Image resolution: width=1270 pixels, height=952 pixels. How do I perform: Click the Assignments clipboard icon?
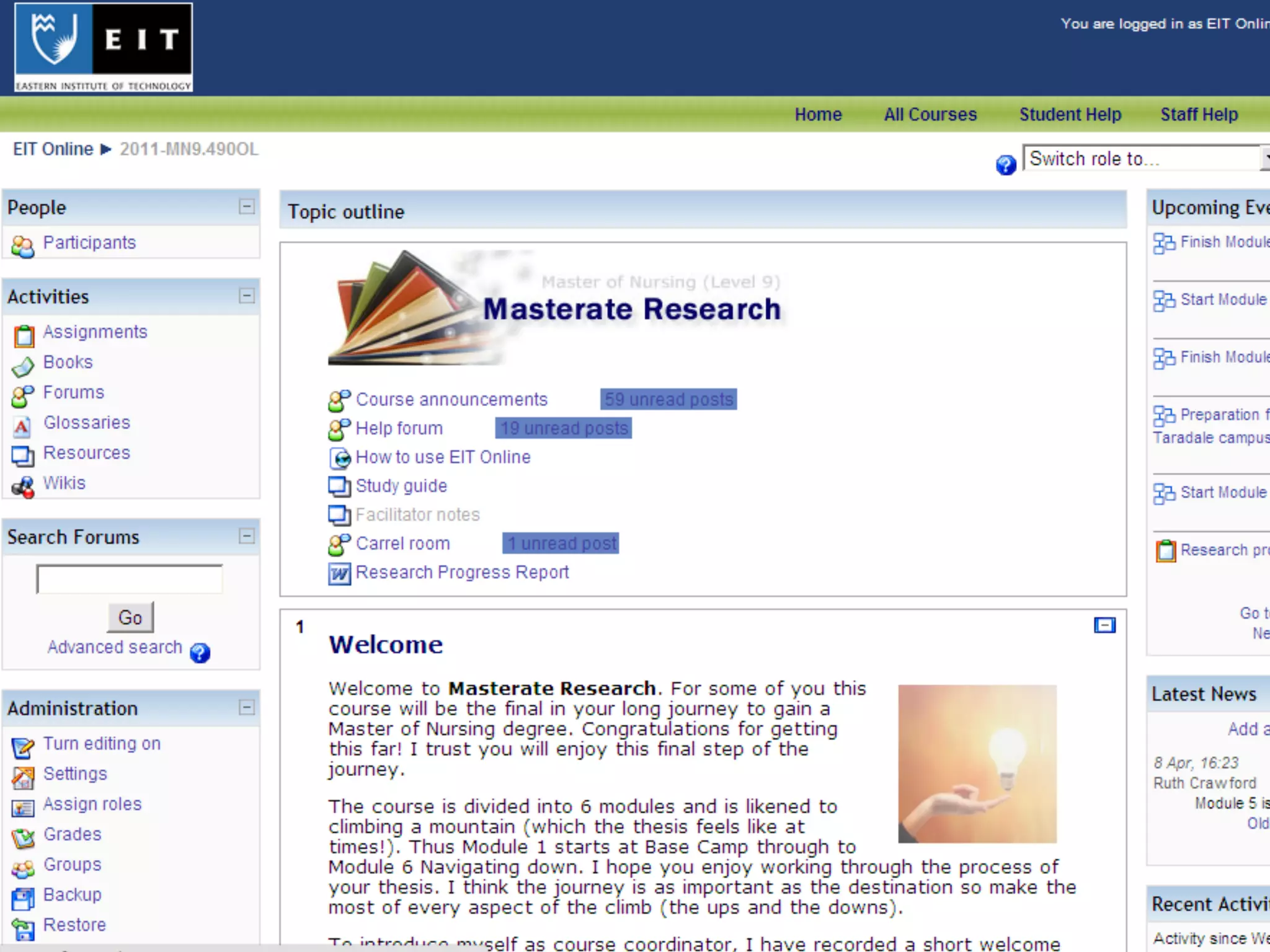24,335
